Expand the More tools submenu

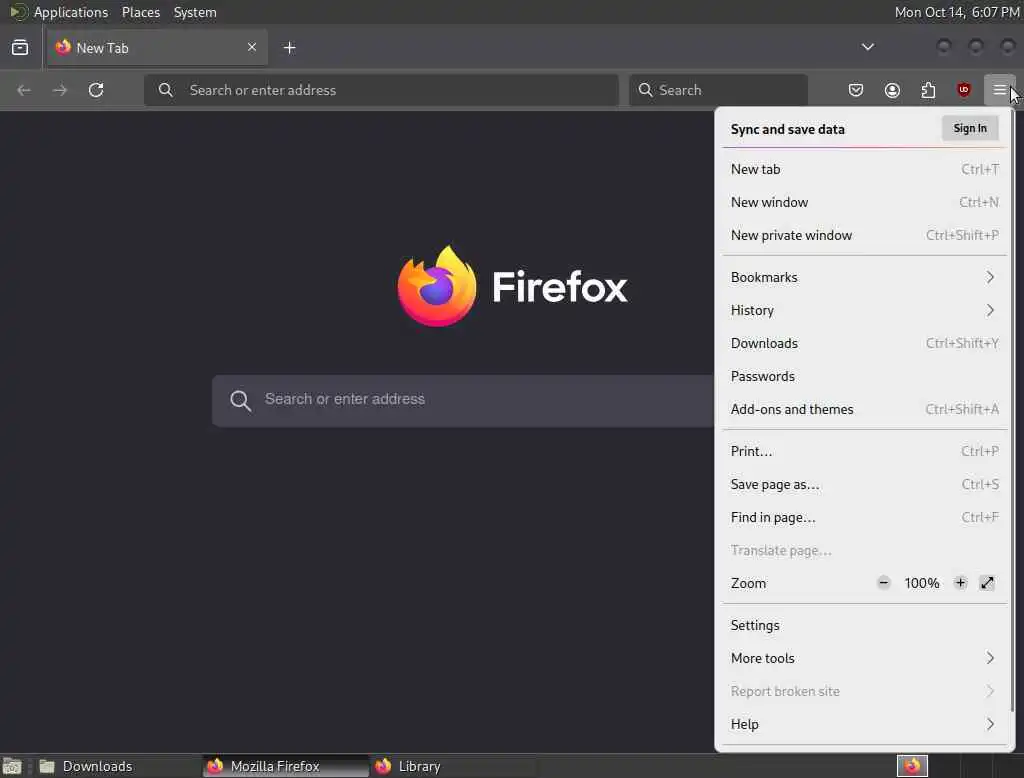tap(865, 658)
